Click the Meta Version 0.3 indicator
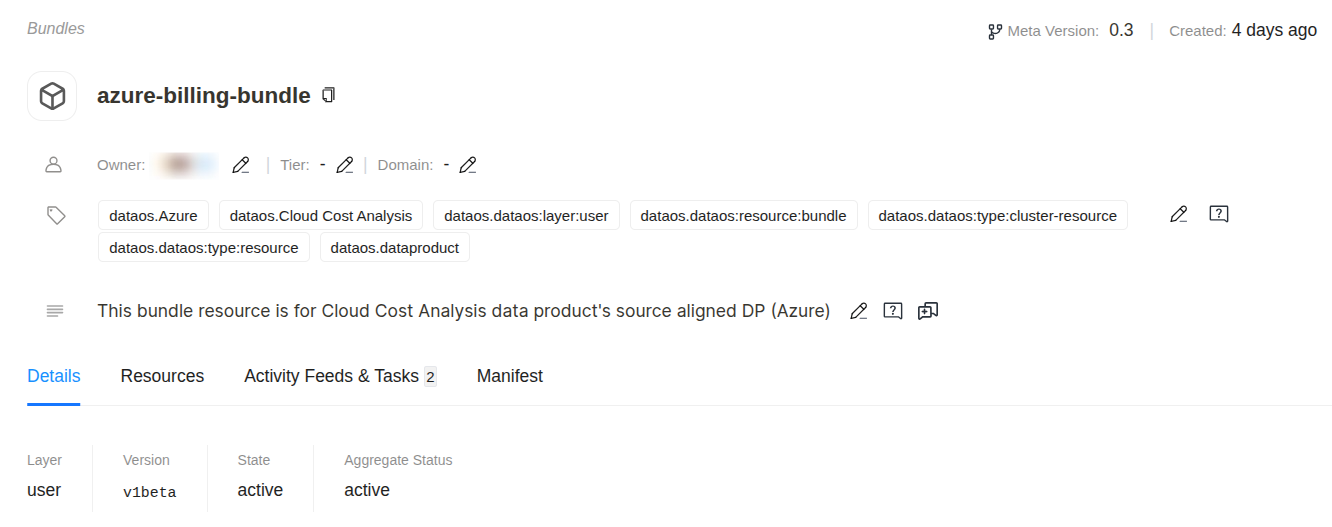 (1060, 31)
